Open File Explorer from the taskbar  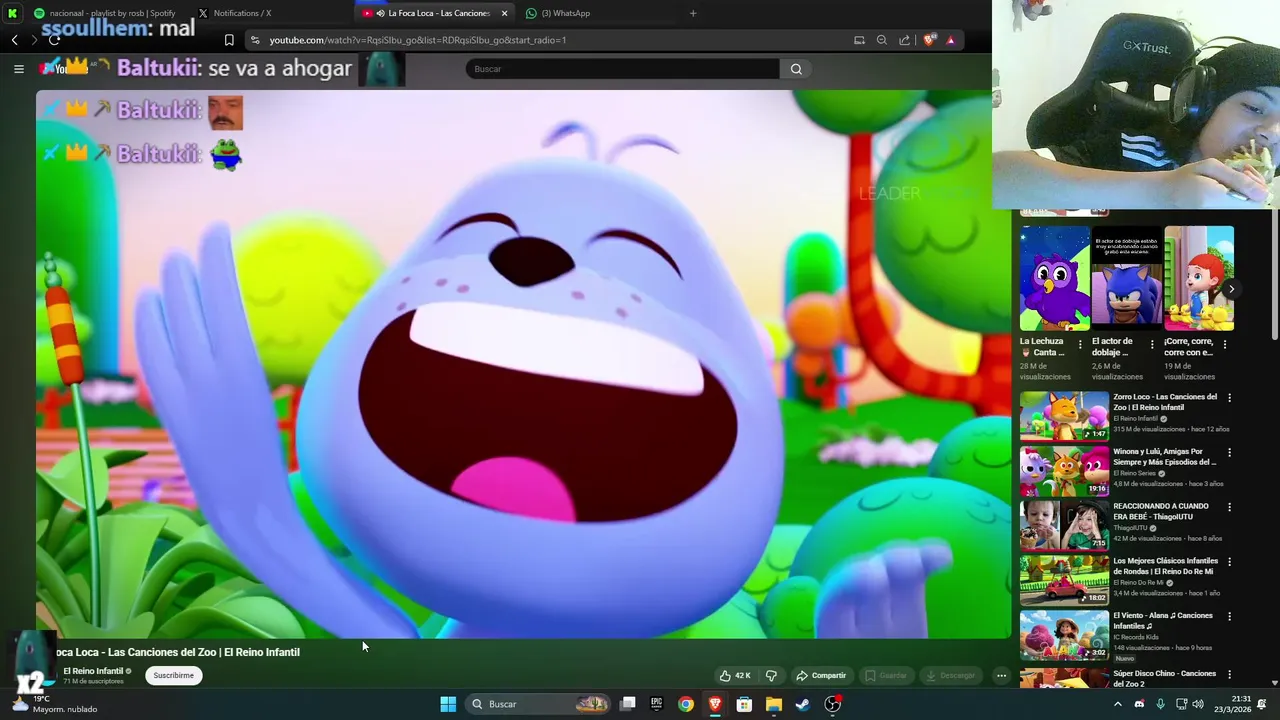click(773, 704)
